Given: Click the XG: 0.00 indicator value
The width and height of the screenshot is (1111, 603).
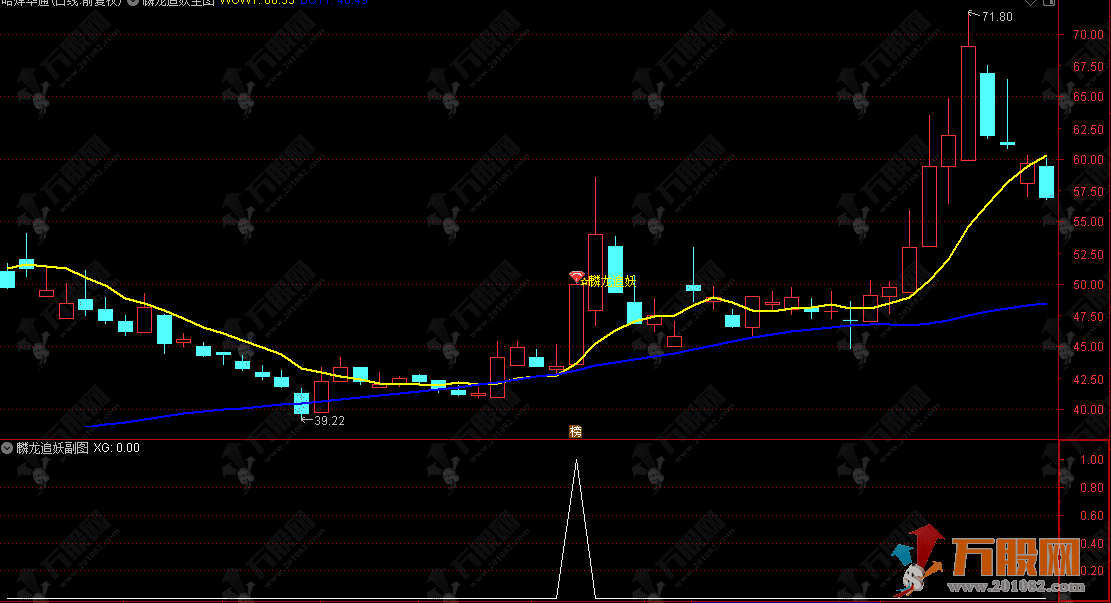Looking at the screenshot, I should tap(117, 448).
